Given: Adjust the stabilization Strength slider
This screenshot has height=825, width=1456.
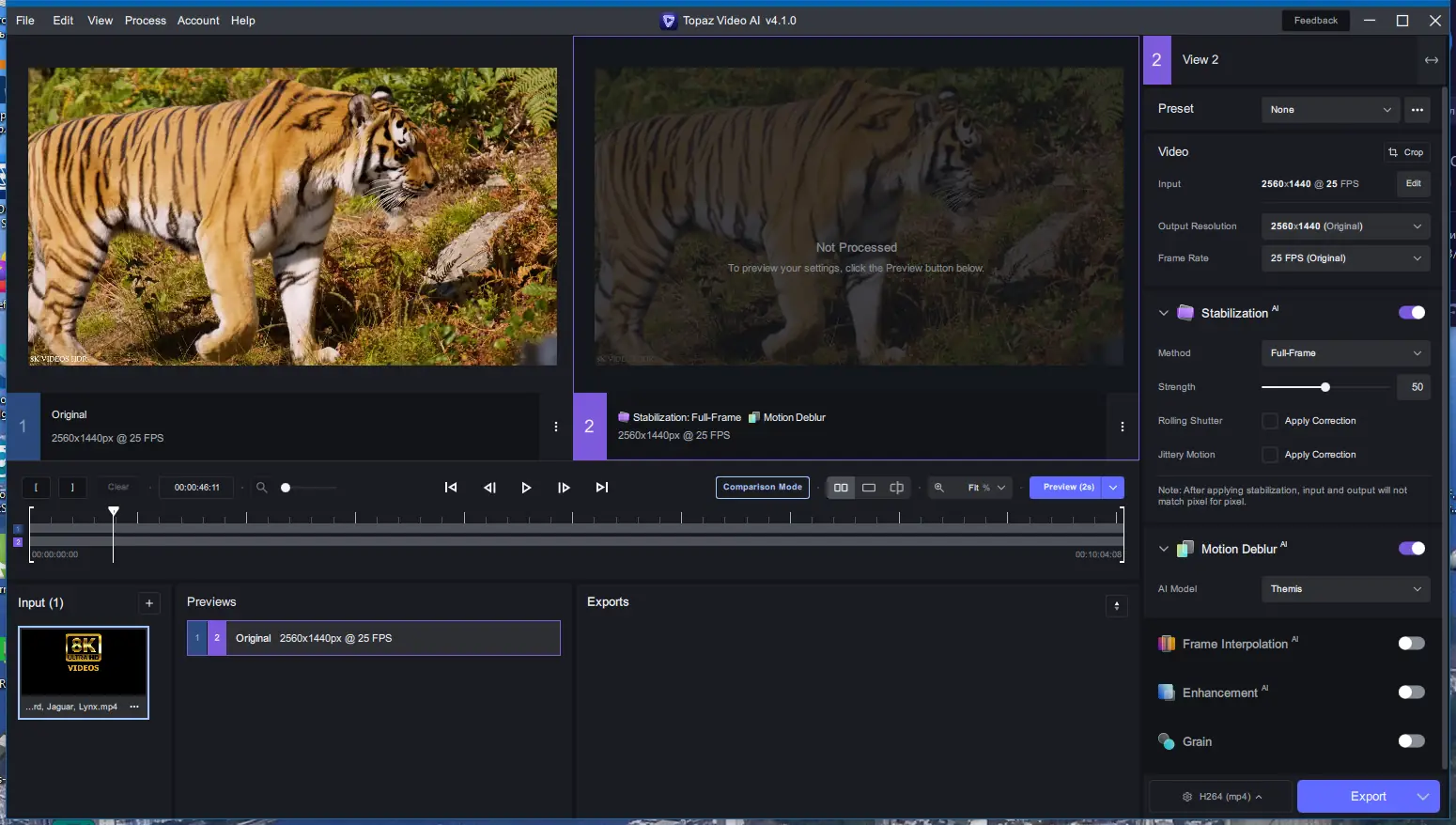Looking at the screenshot, I should pos(1325,387).
